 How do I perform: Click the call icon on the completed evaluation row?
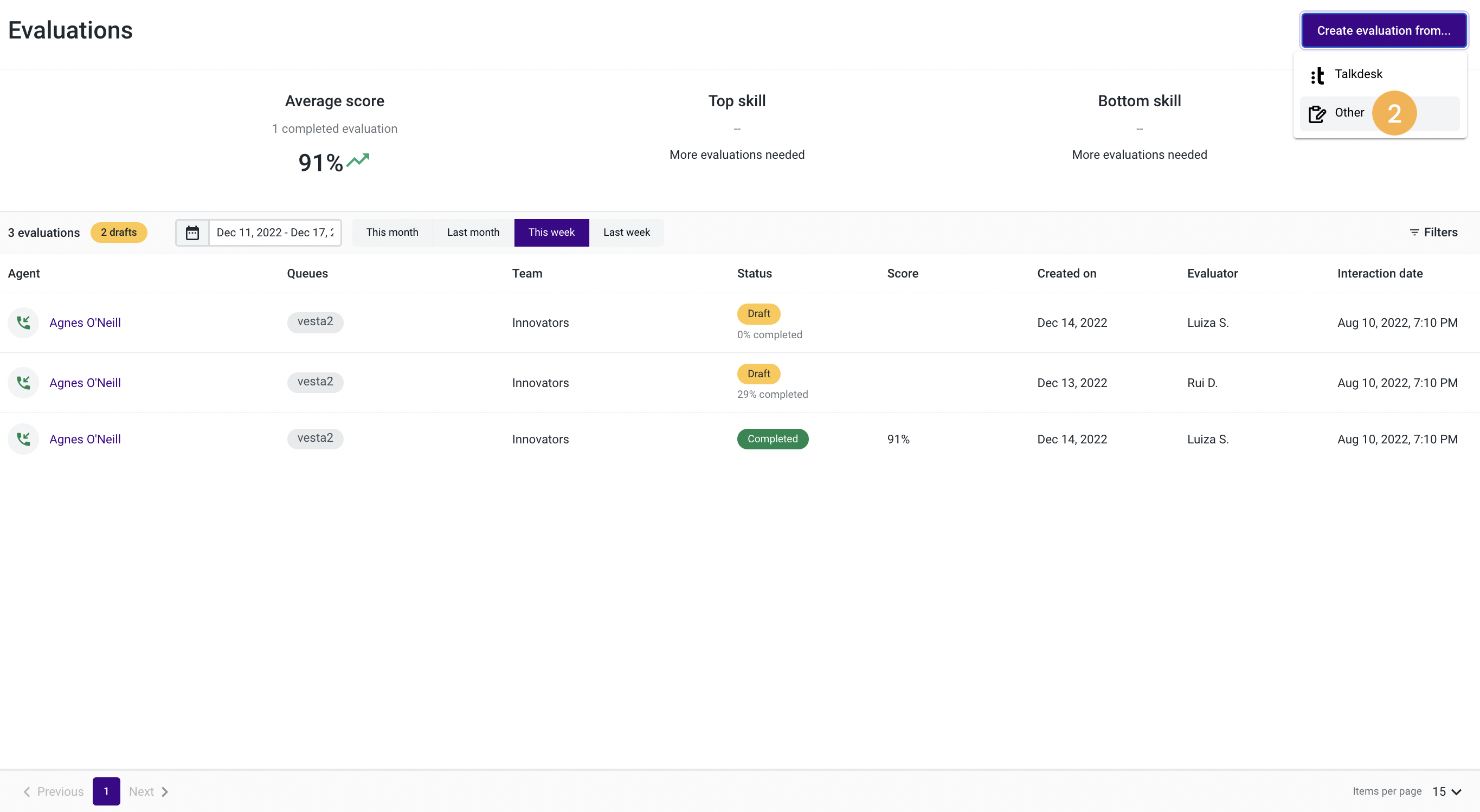point(23,439)
